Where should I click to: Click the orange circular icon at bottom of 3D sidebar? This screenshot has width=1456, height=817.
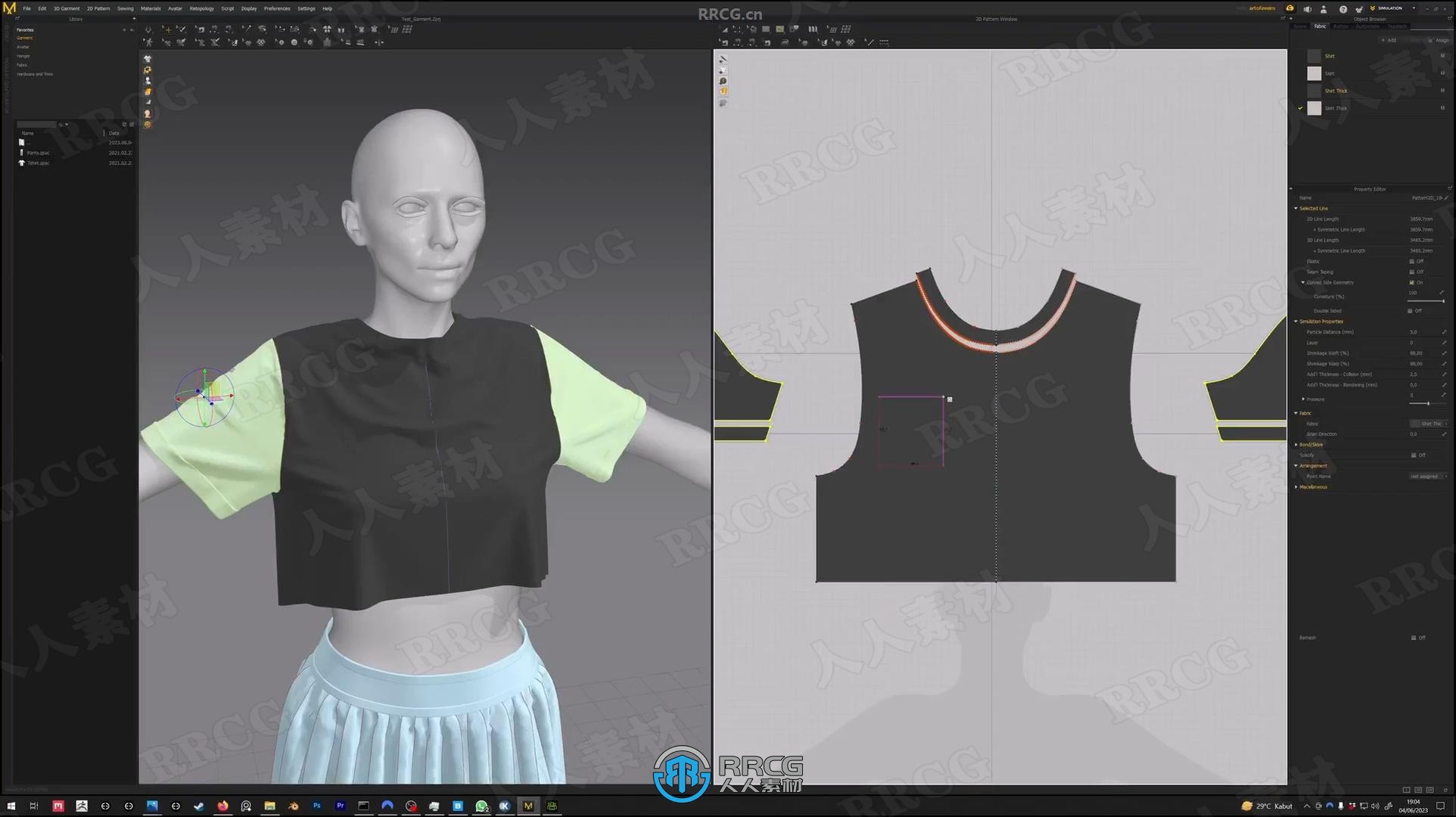[148, 125]
